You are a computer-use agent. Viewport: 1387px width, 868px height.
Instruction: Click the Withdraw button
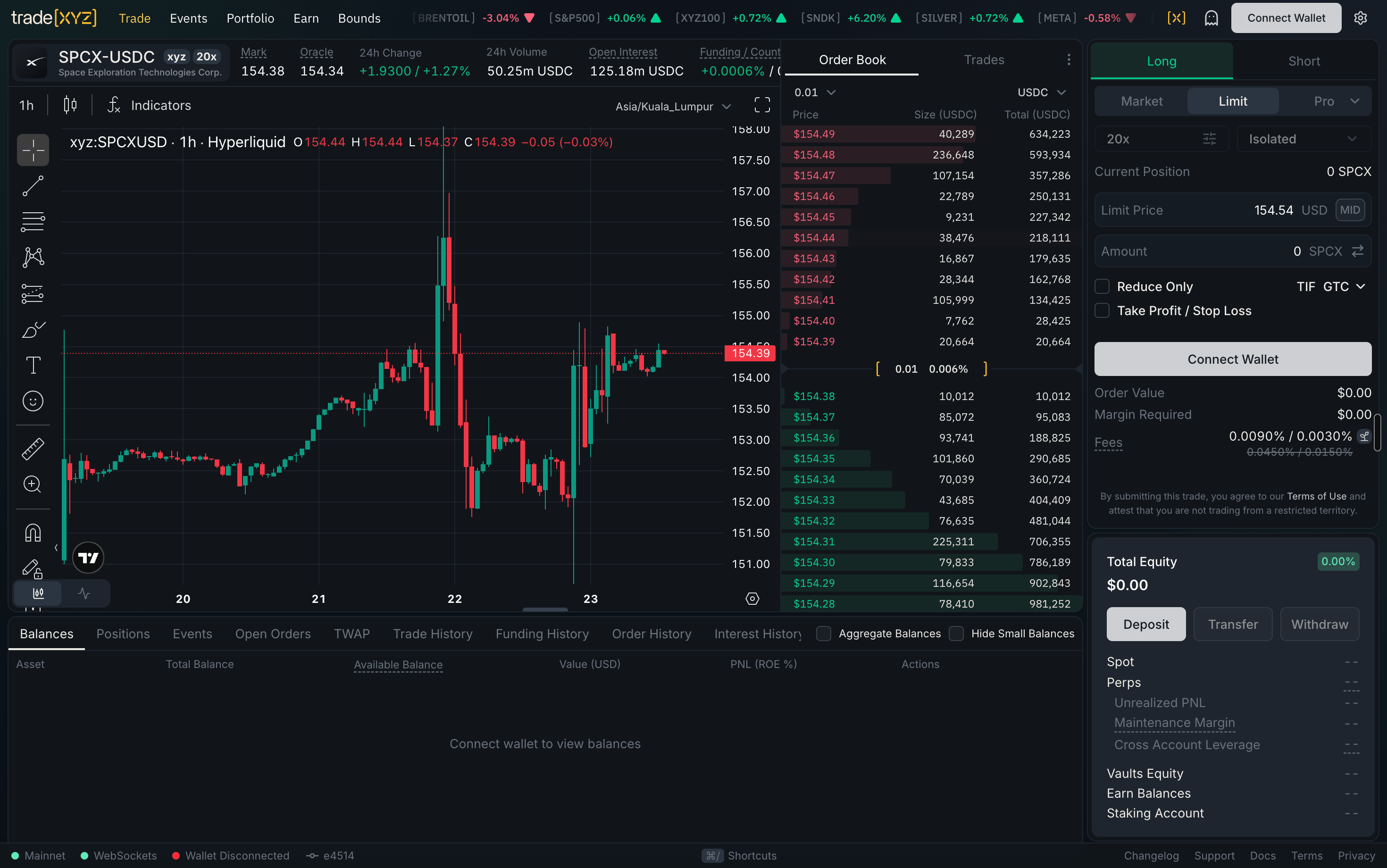point(1319,624)
